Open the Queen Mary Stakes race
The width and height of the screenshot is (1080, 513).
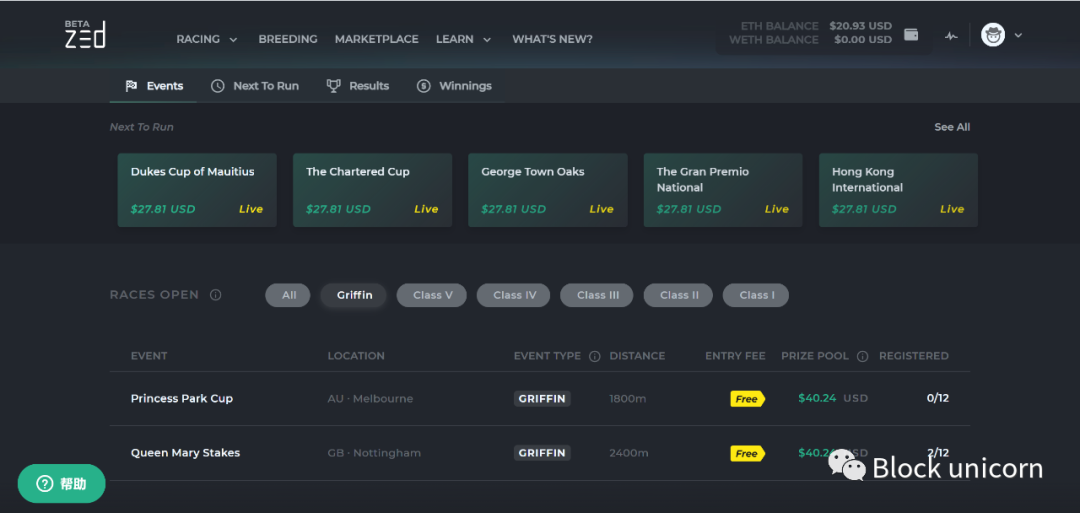(185, 453)
